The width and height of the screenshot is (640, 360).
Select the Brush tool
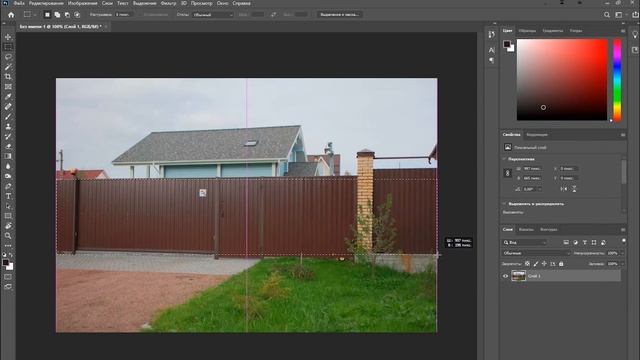pos(8,116)
